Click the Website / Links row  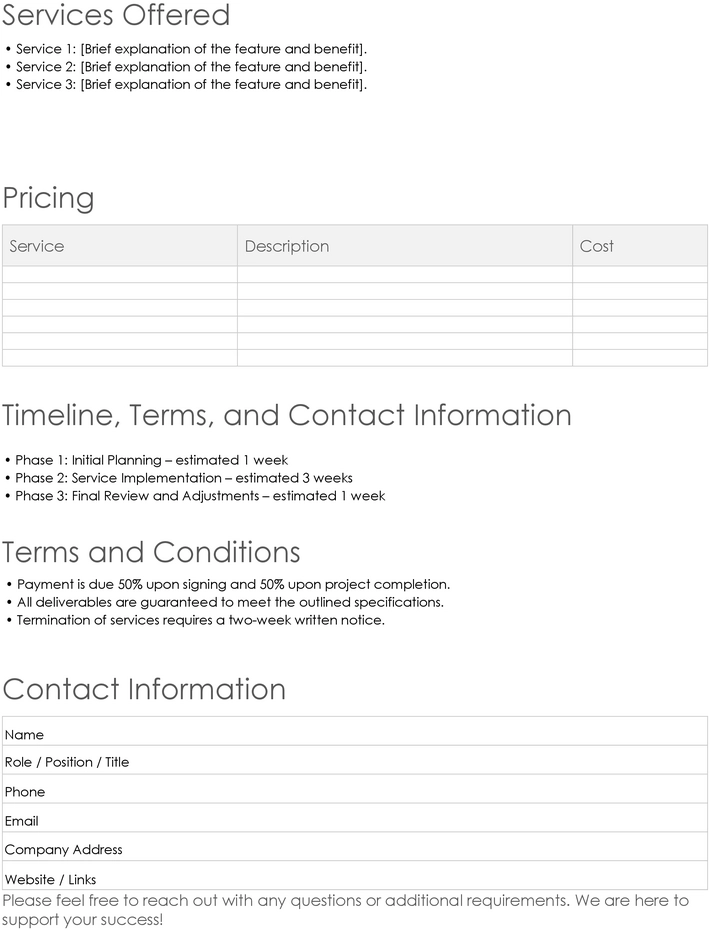[355, 876]
